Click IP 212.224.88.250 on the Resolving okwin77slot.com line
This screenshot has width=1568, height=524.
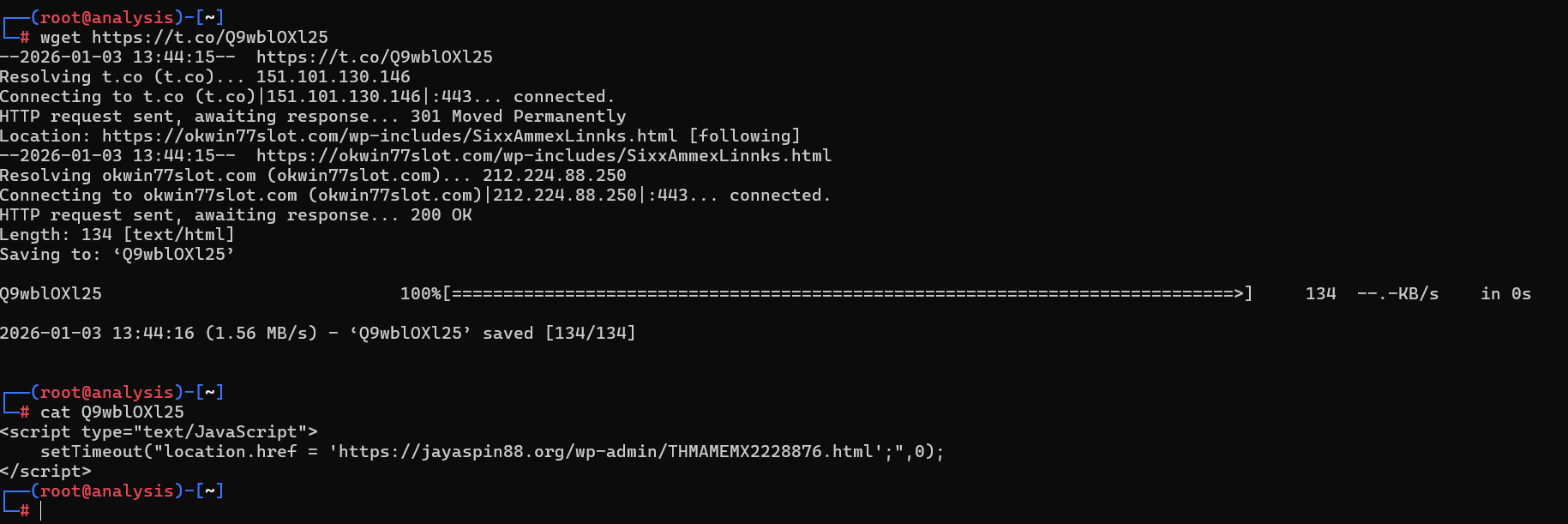(554, 176)
